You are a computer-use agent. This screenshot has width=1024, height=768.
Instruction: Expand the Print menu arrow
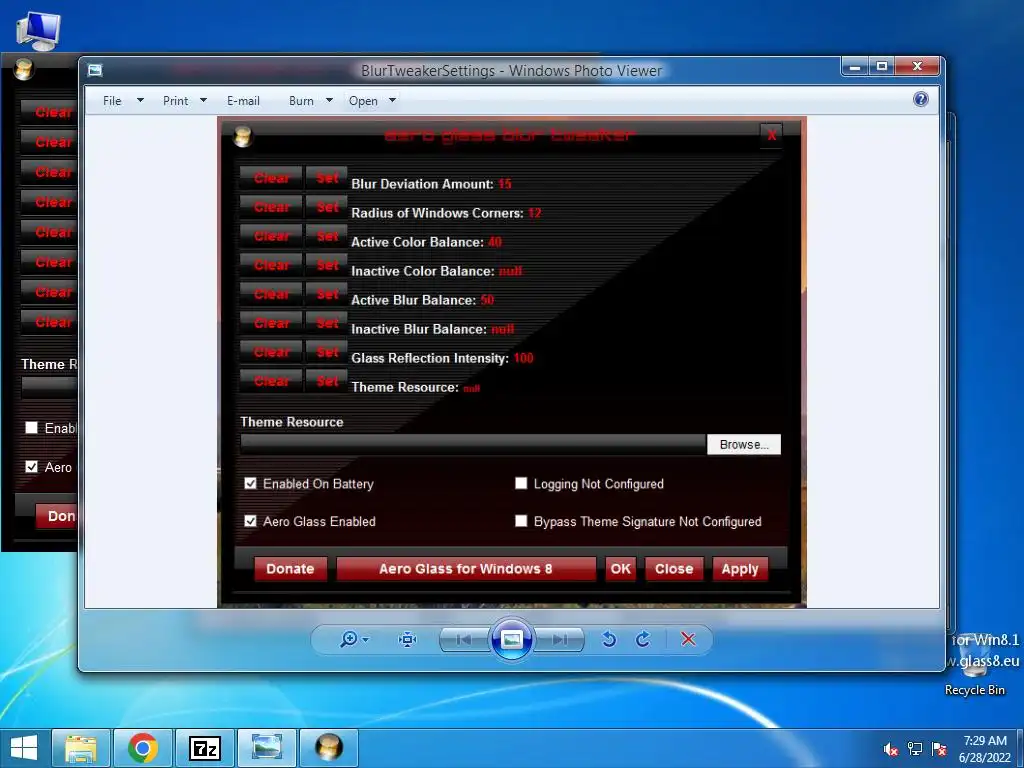pos(203,101)
